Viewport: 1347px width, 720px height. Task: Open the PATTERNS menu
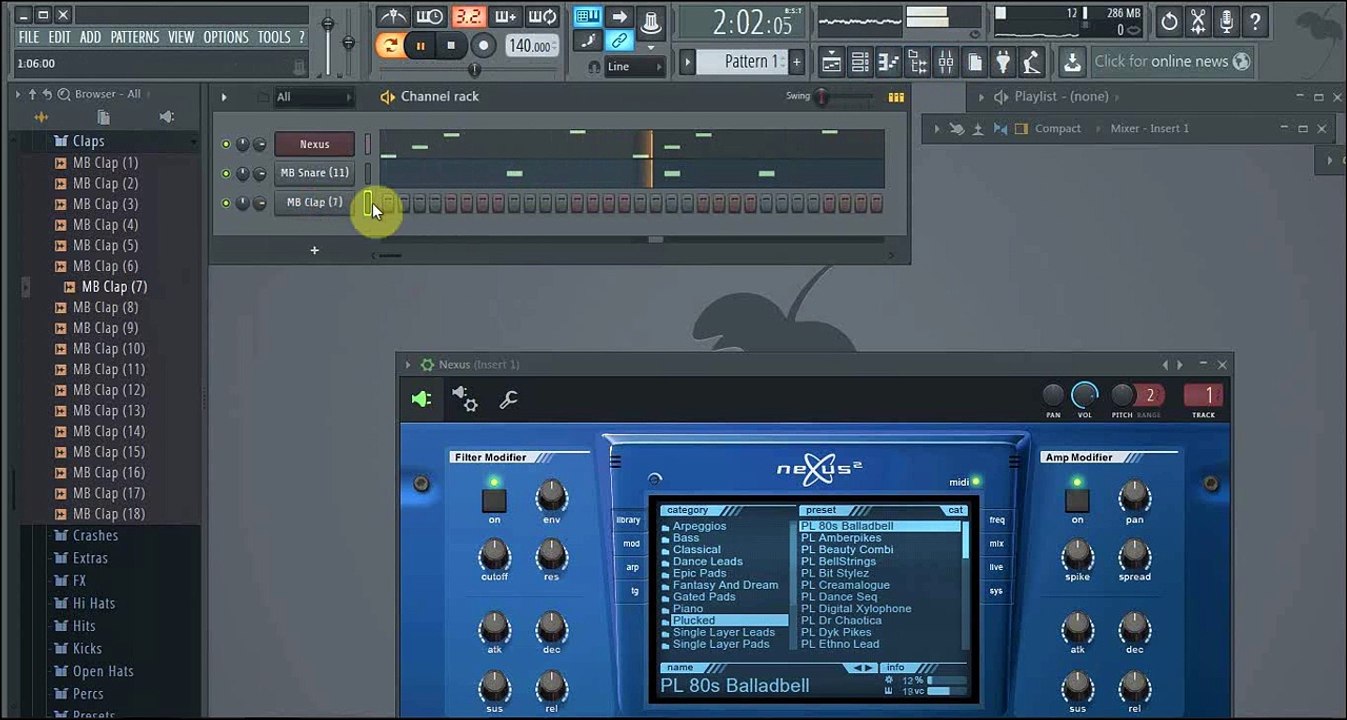[134, 37]
